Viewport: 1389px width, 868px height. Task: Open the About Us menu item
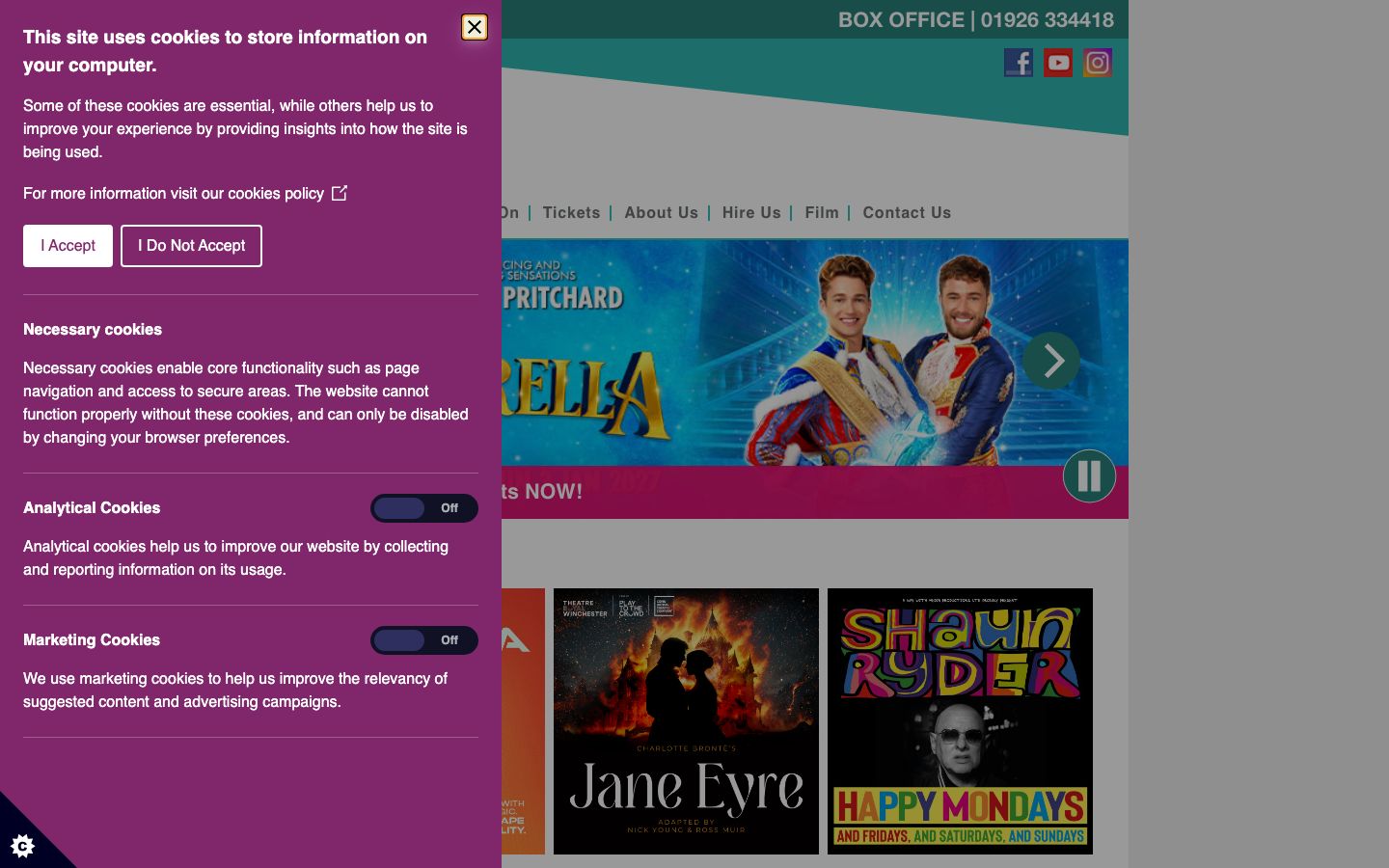click(x=661, y=212)
